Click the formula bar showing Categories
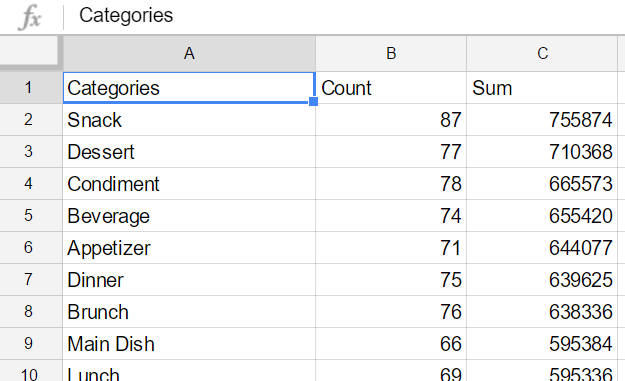This screenshot has height=381, width=625. coord(343,16)
